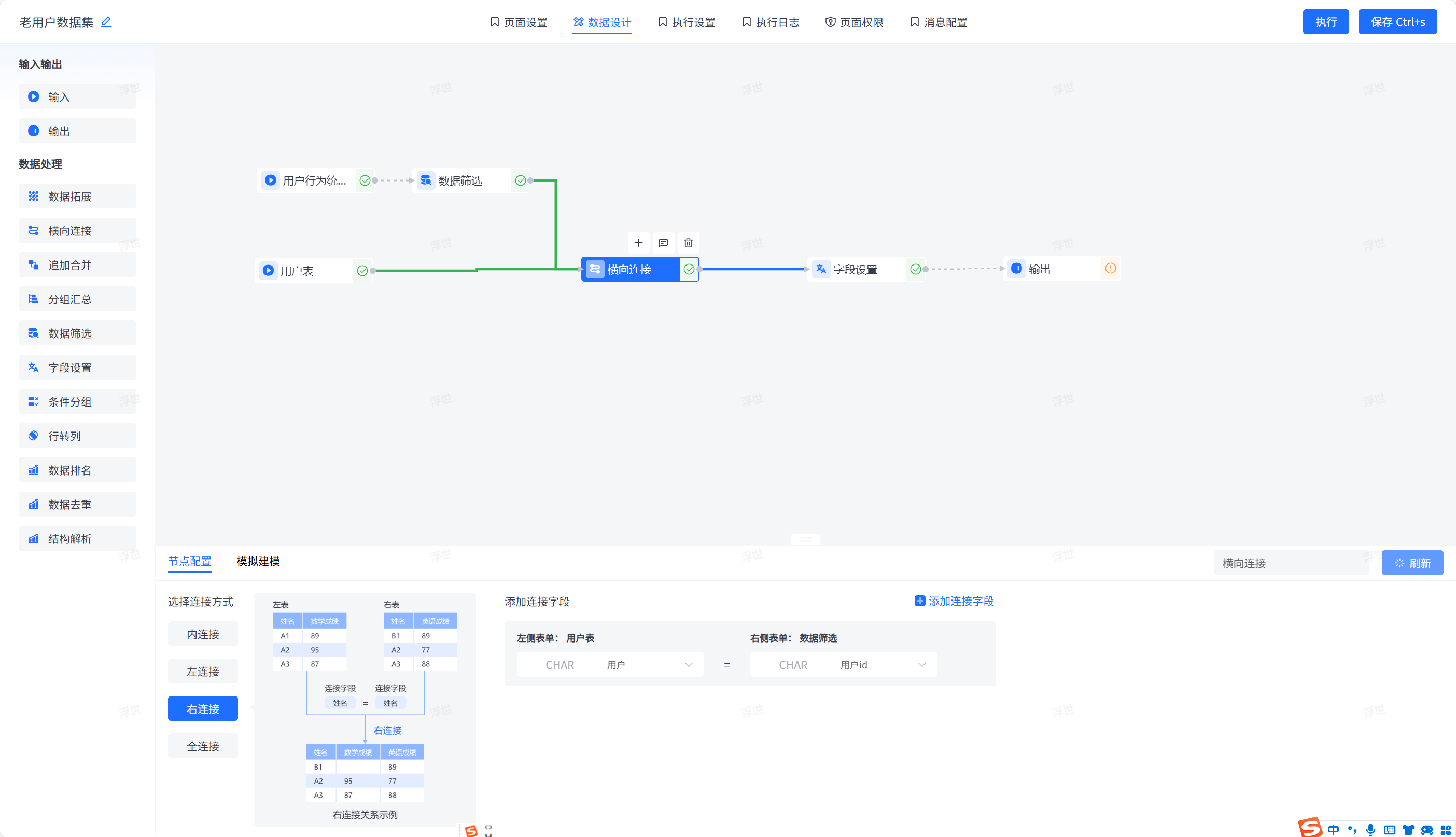Click the comment icon above 横向连接 node
This screenshot has height=837, width=1456.
[663, 243]
